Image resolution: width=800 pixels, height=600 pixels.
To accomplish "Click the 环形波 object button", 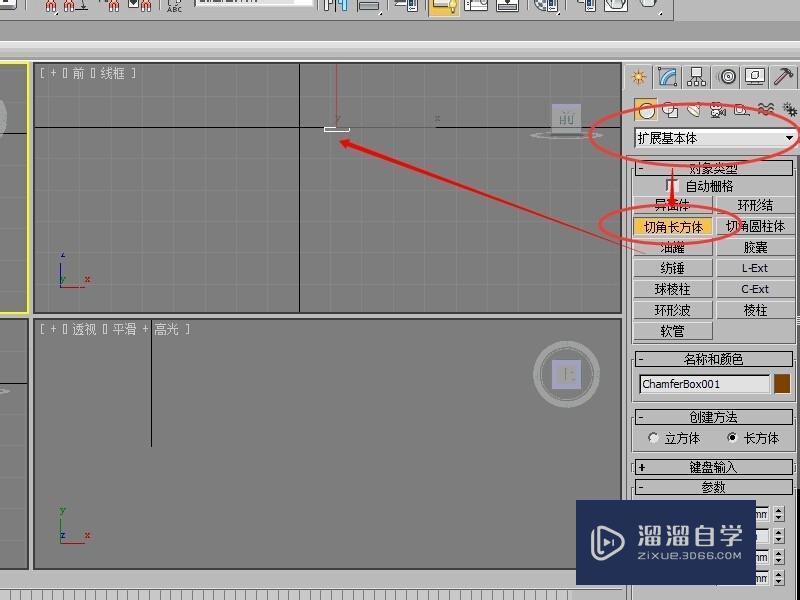I will click(672, 310).
